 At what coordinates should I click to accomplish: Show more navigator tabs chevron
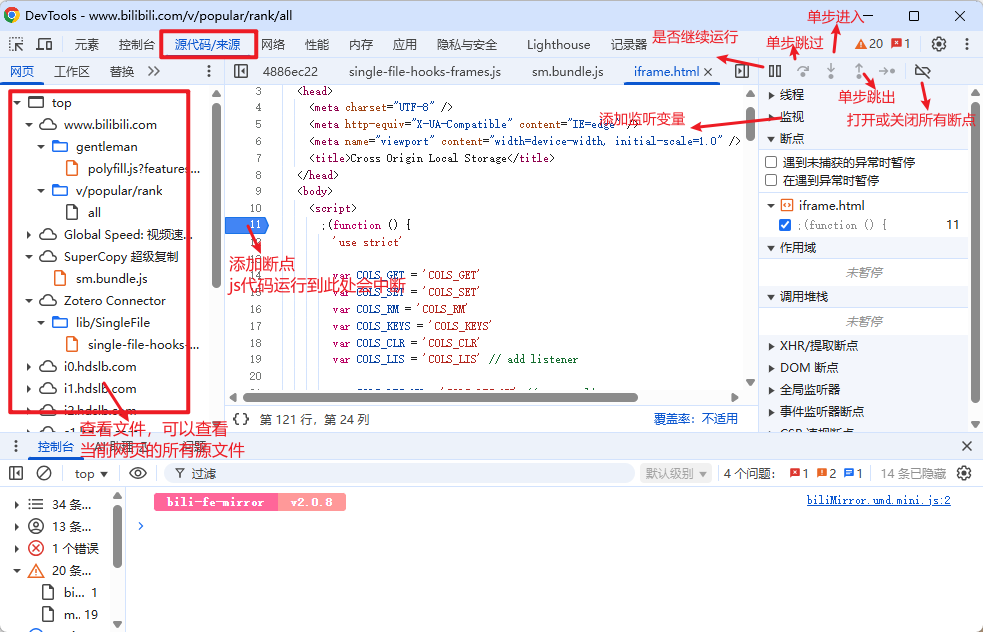(x=154, y=71)
